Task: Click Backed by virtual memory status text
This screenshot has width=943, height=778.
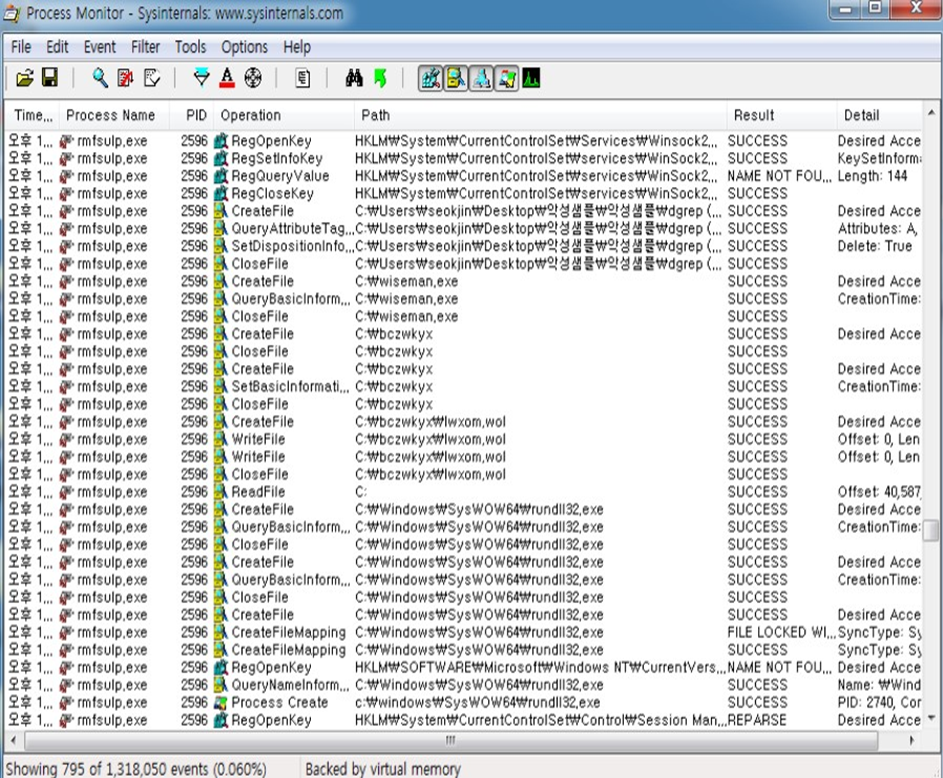Action: coord(382,768)
